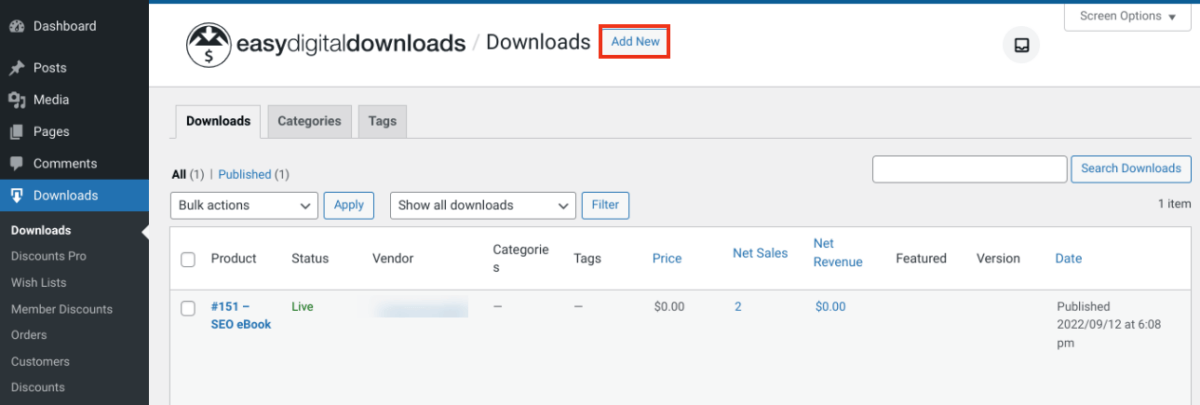The height and width of the screenshot is (405, 1200).
Task: Click the Pages icon in sidebar
Action: [16, 132]
